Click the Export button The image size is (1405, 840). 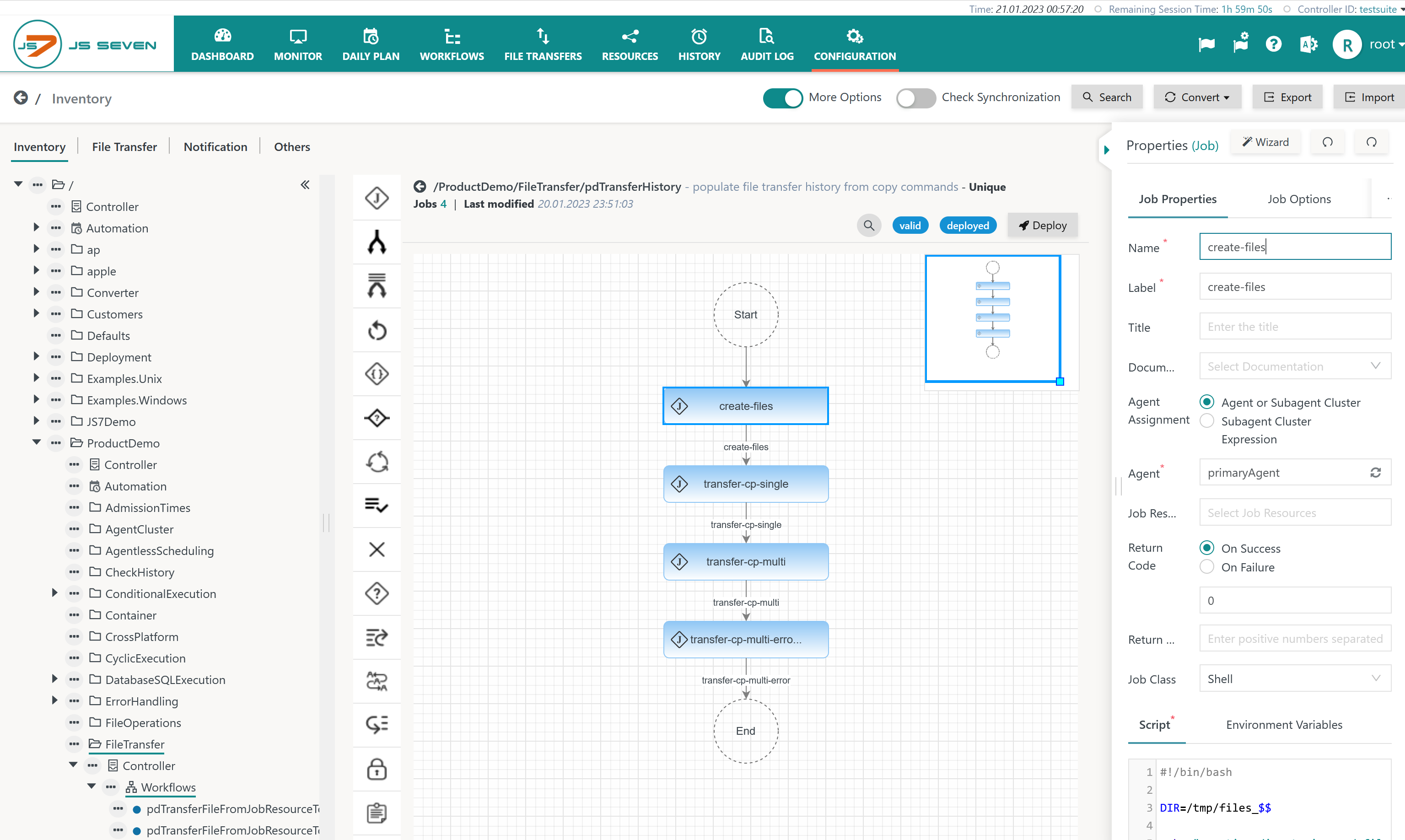point(1287,97)
